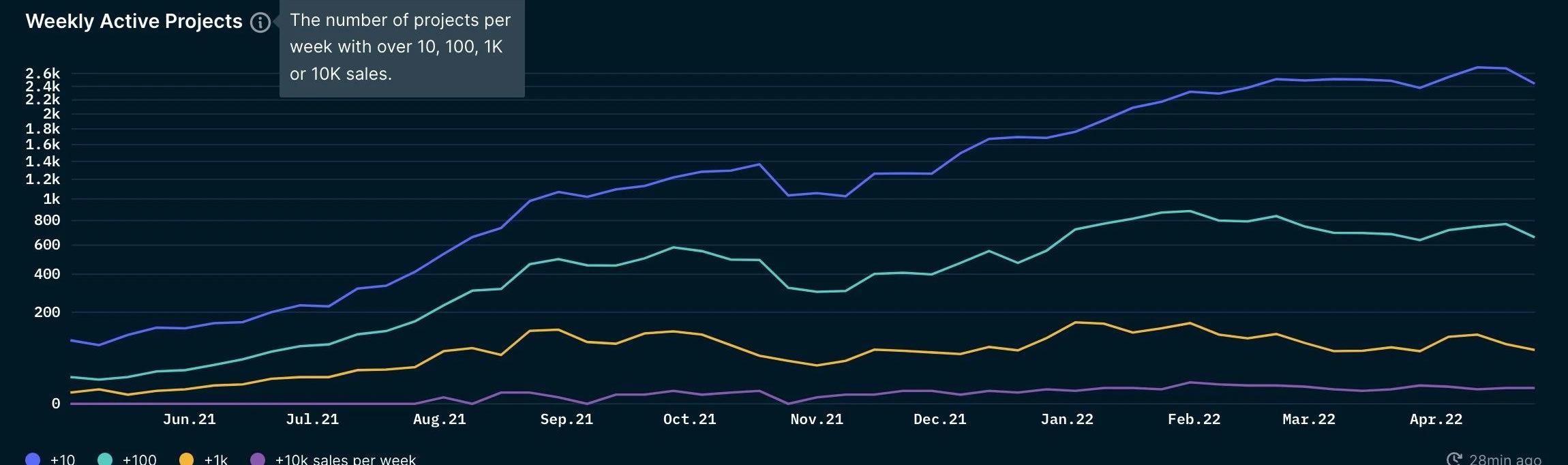Click the Sep.21 x-axis label

click(x=567, y=419)
